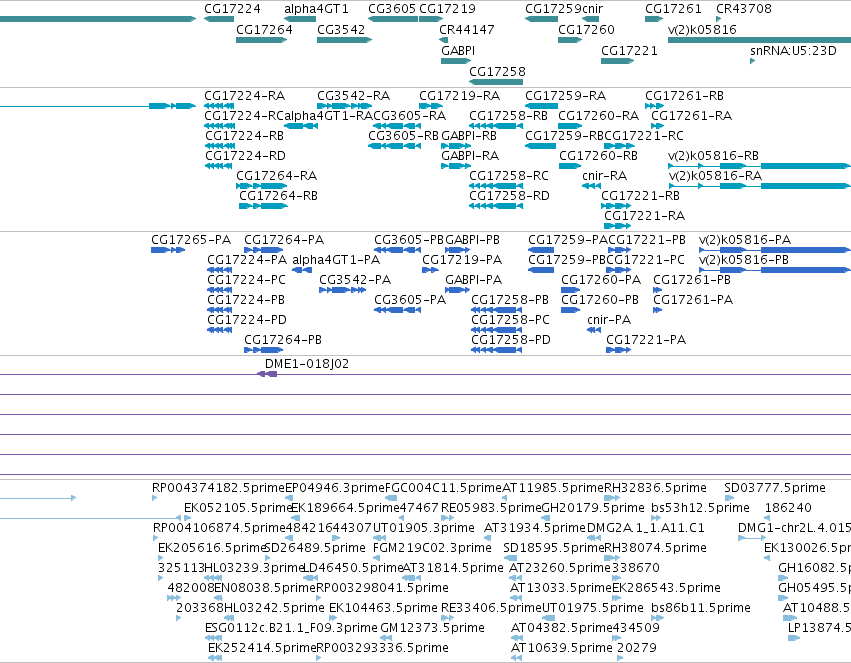The width and height of the screenshot is (851, 663).
Task: Open the alpha4GT1-RA transcript label
Action: pos(328,116)
